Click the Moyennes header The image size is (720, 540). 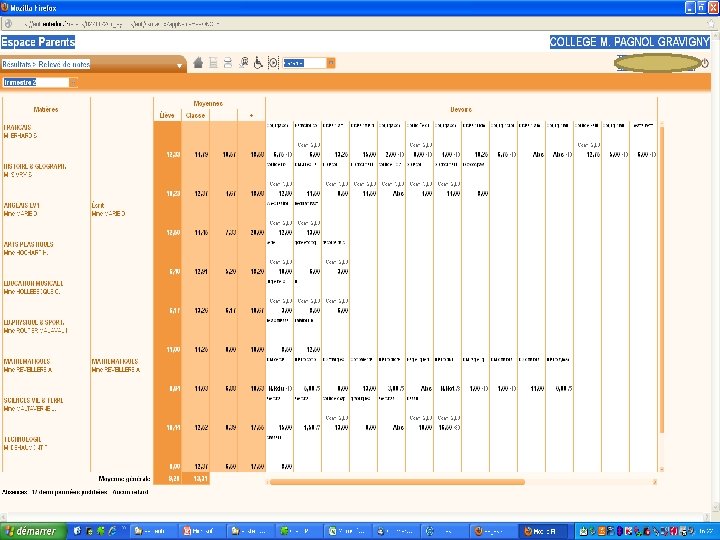[x=208, y=103]
